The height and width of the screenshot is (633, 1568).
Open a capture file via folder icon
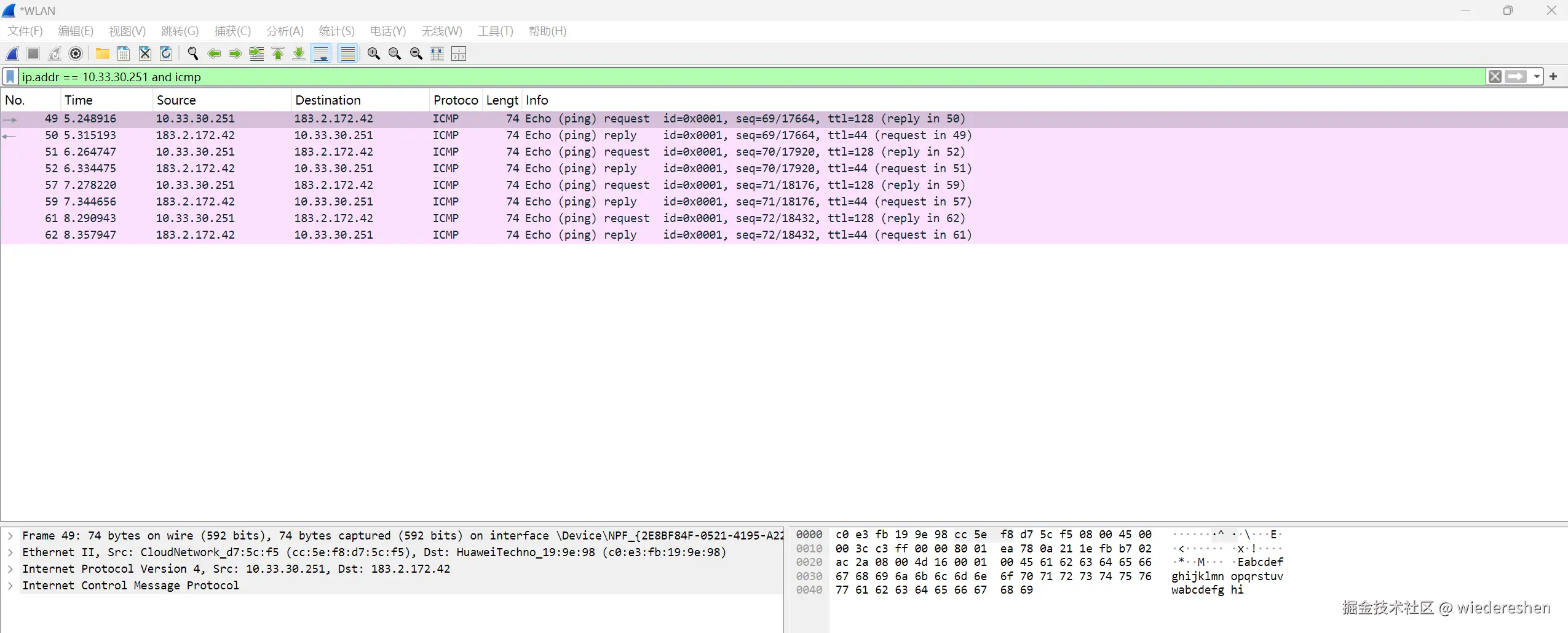click(103, 54)
